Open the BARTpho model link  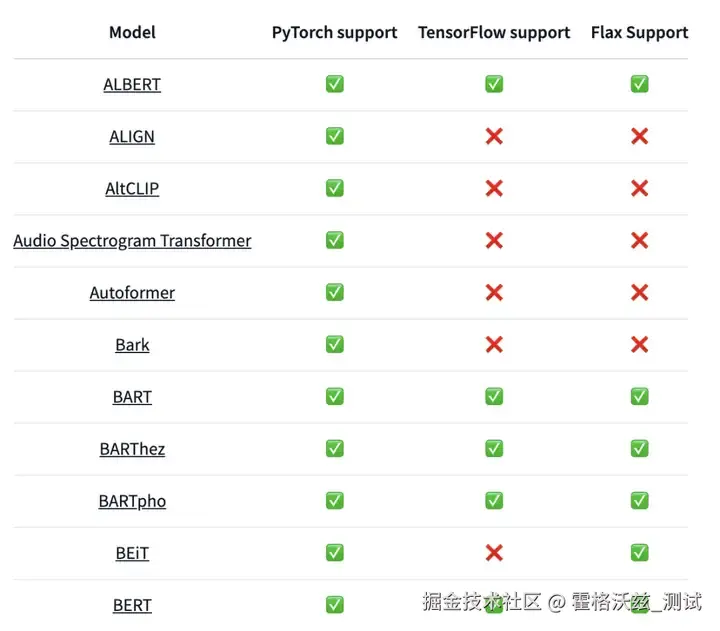point(132,501)
